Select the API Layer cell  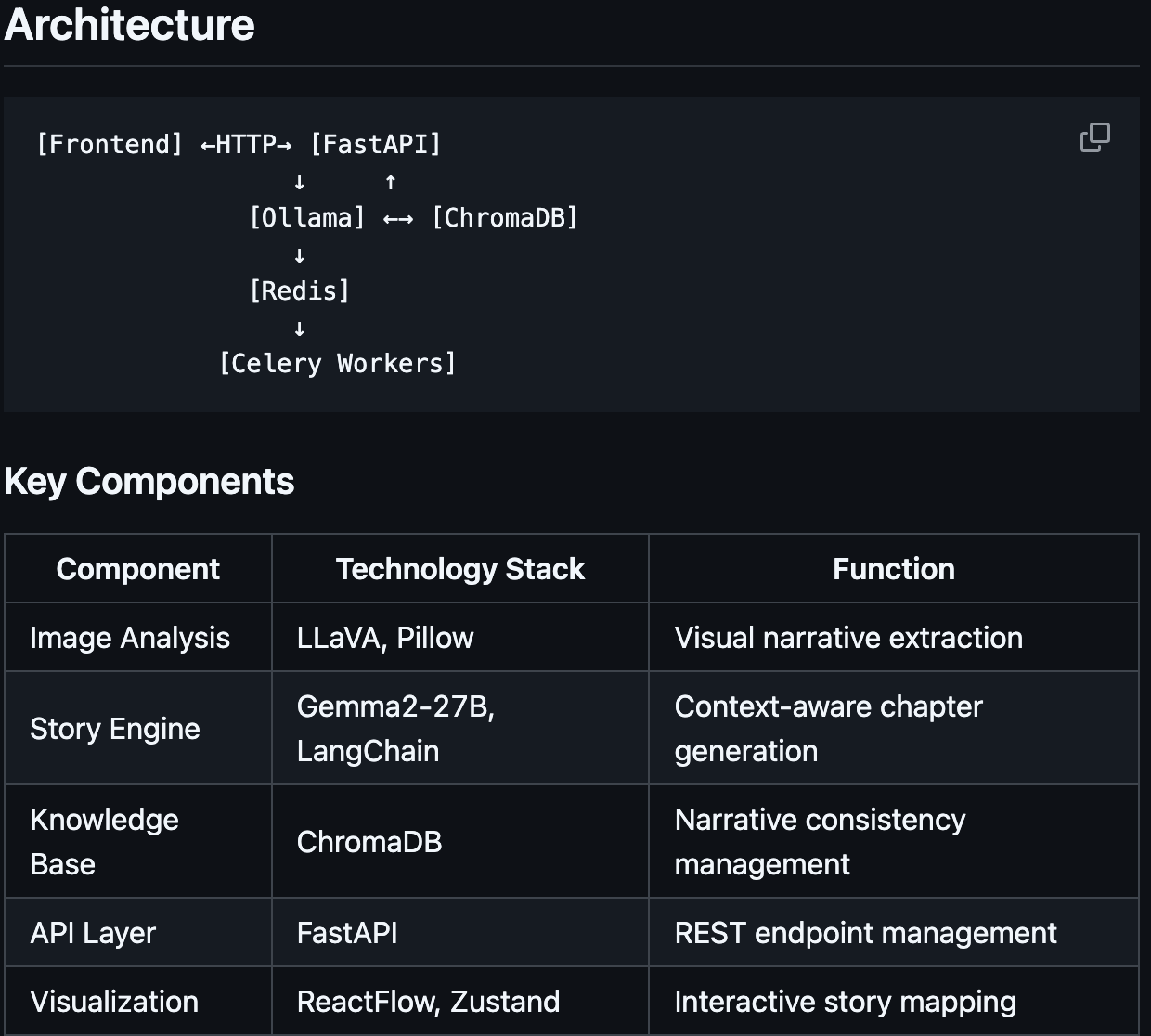pyautogui.click(x=138, y=932)
